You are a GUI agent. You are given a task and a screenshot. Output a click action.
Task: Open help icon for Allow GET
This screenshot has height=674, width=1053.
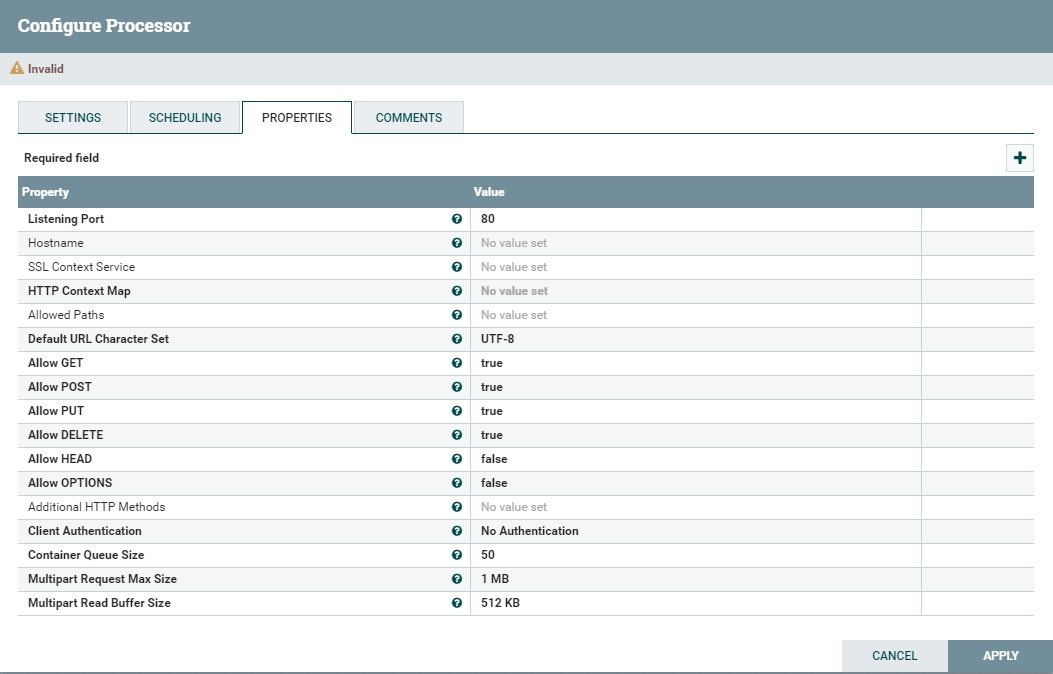(457, 363)
